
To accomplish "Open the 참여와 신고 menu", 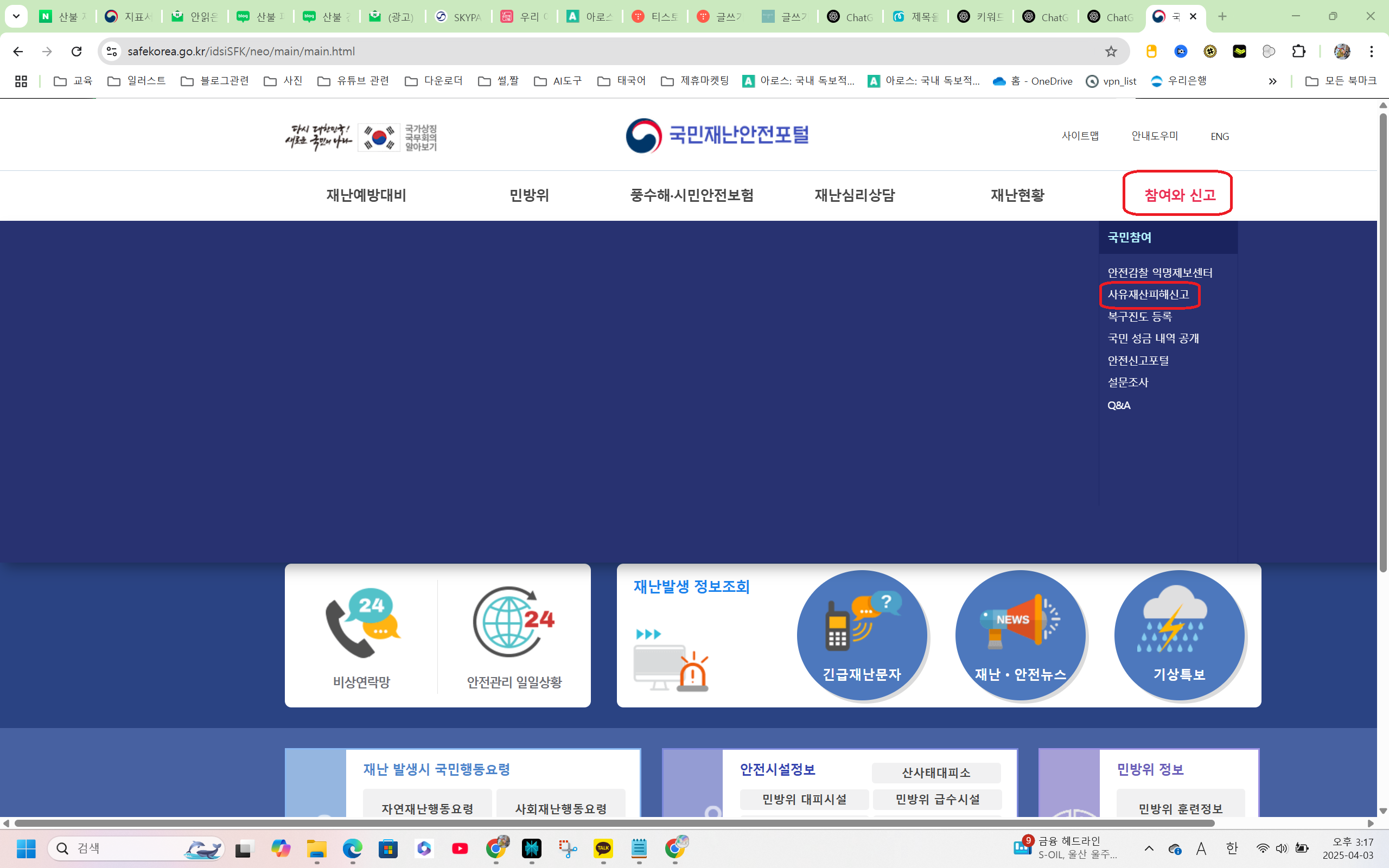I will point(1179,195).
